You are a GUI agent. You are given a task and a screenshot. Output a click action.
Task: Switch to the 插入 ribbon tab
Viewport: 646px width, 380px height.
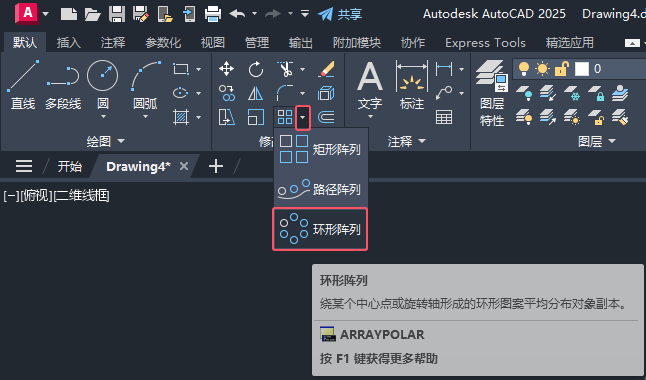(x=68, y=42)
